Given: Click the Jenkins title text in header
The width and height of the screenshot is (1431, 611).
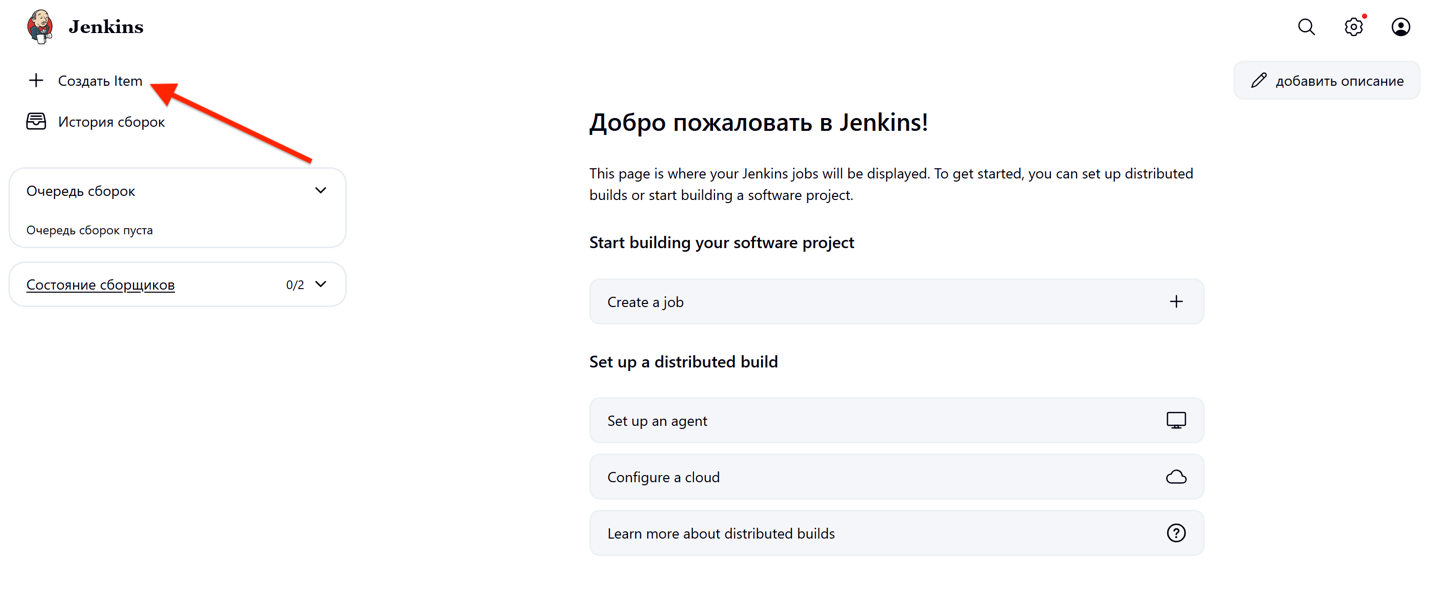Looking at the screenshot, I should click(105, 27).
